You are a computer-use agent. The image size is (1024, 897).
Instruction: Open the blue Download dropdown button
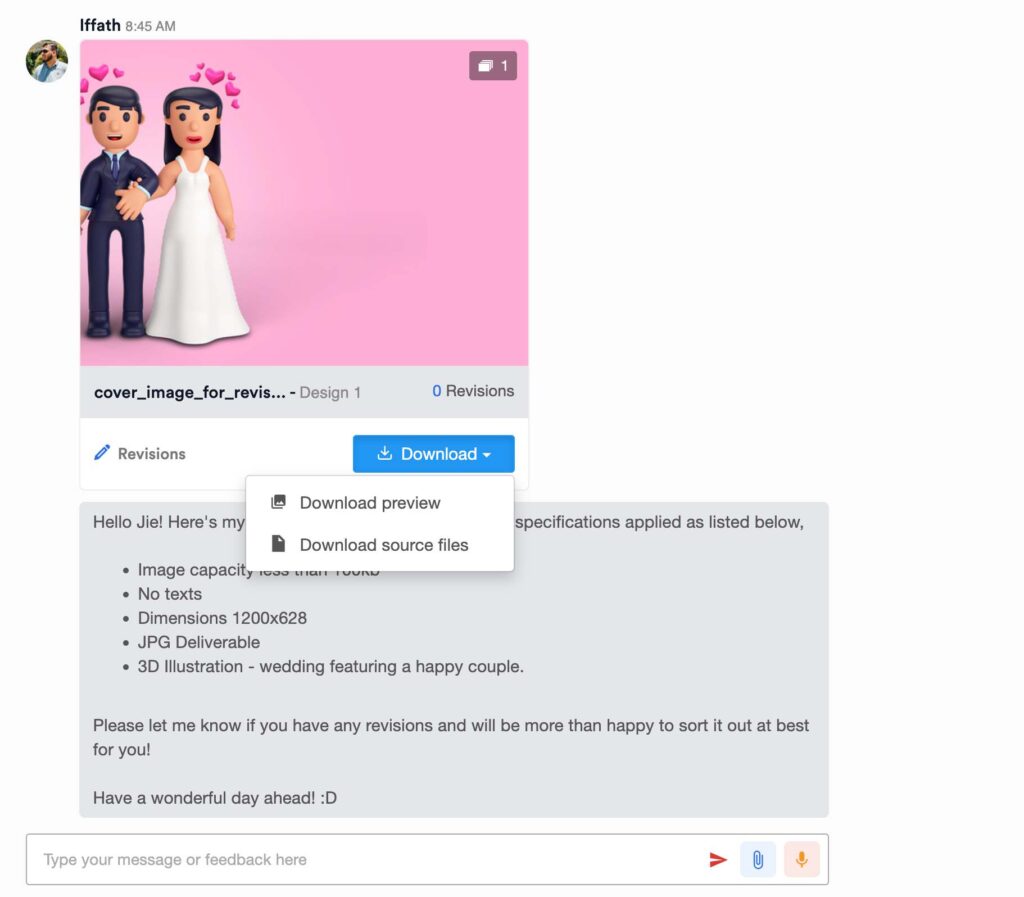(x=434, y=454)
